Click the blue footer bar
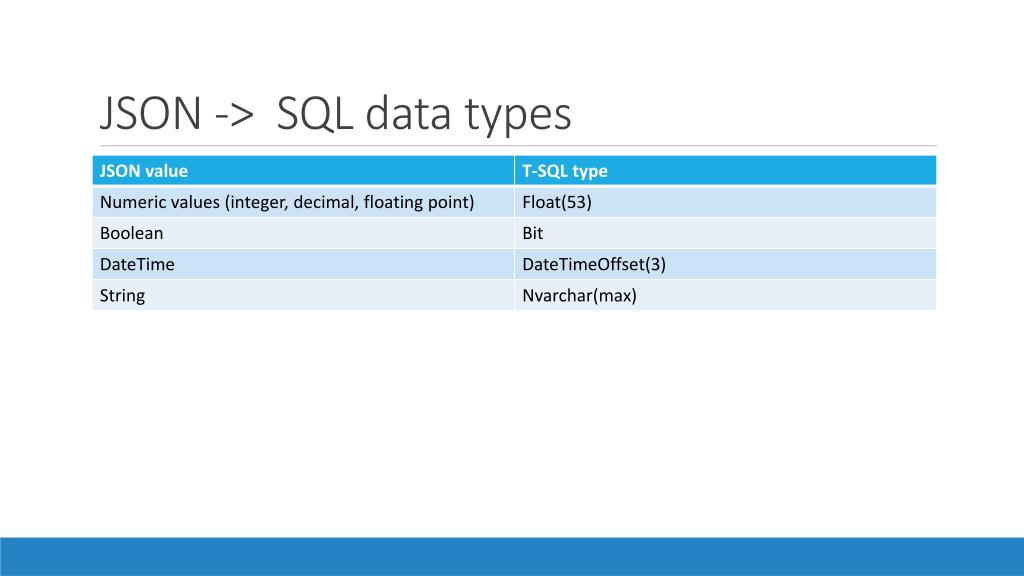The image size is (1024, 576). pyautogui.click(x=512, y=556)
